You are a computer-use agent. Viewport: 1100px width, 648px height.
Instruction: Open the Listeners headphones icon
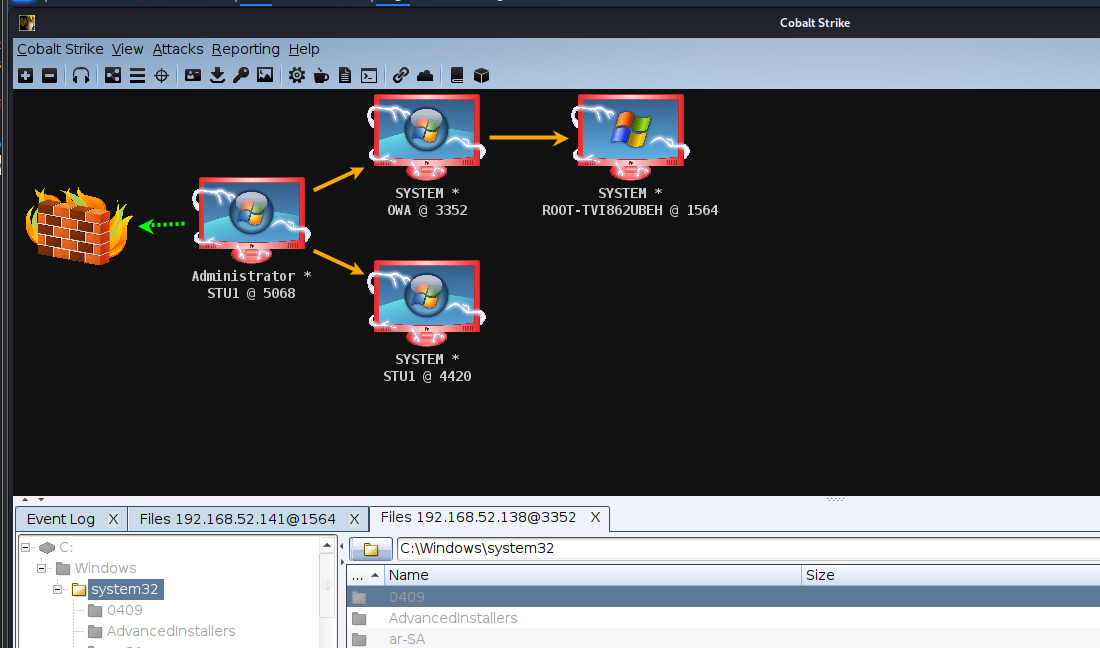click(x=81, y=76)
